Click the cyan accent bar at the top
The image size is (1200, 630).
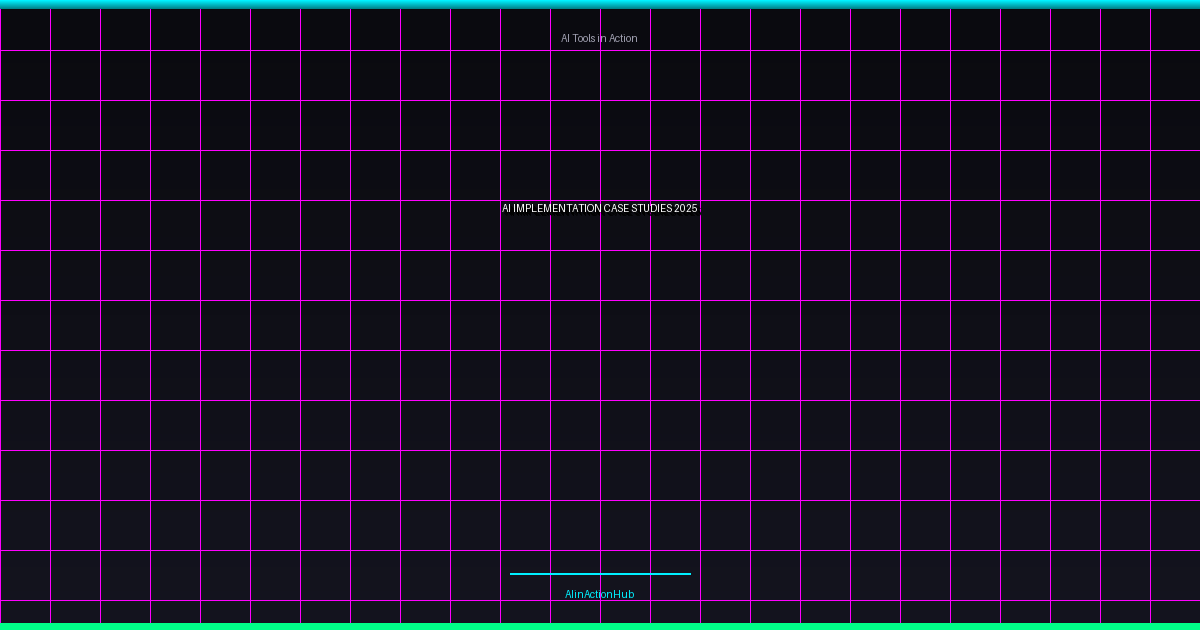600,4
